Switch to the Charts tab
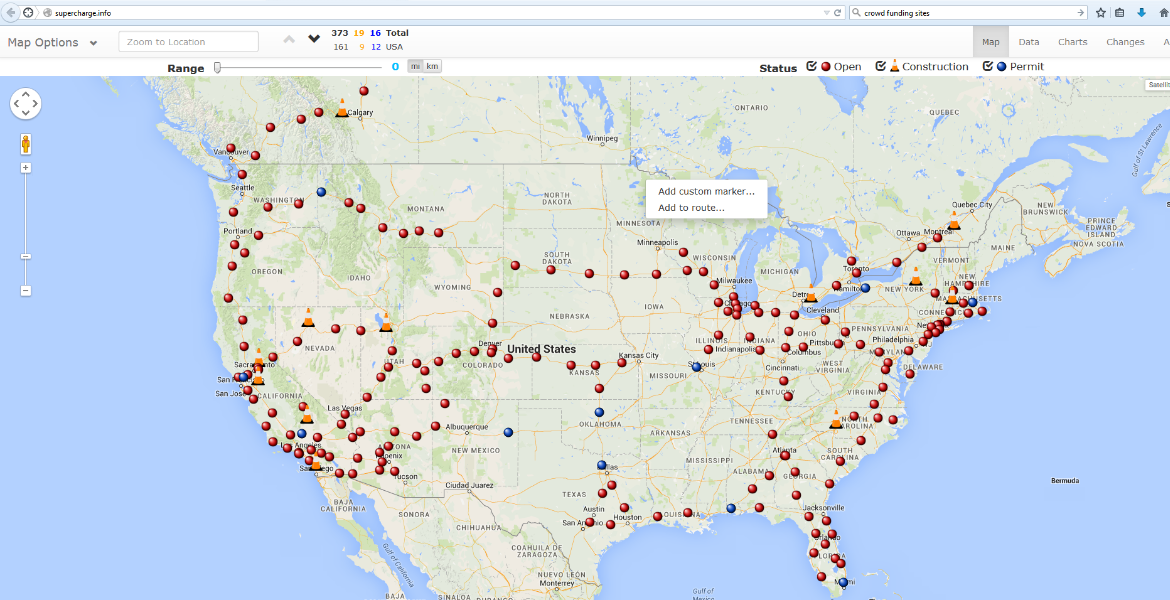This screenshot has height=600, width=1170. (x=1072, y=42)
